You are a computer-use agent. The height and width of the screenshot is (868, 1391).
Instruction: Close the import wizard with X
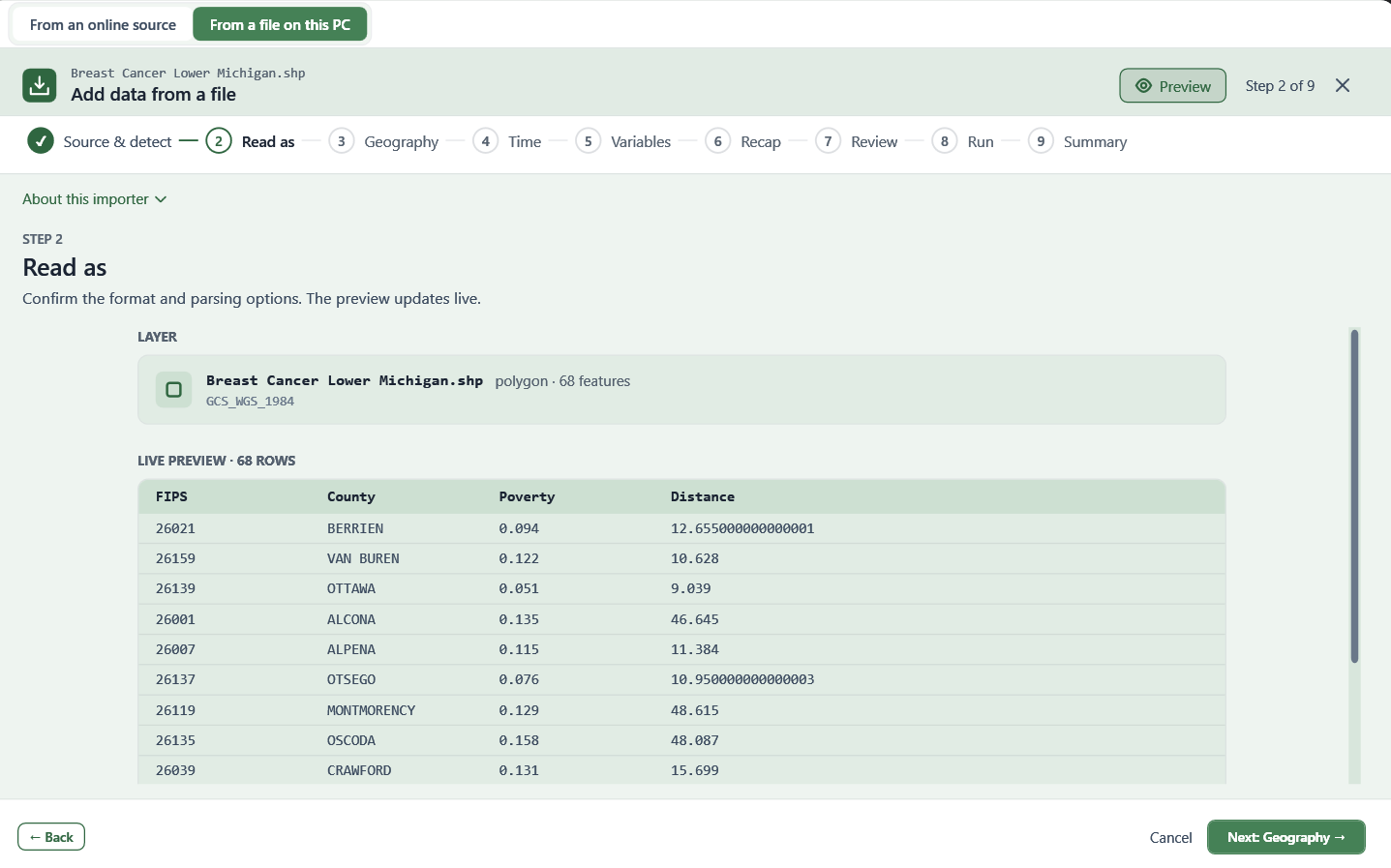1343,85
